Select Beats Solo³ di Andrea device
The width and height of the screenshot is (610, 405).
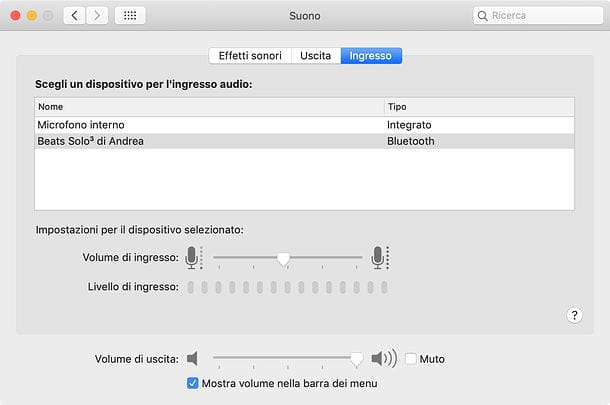[x=304, y=141]
